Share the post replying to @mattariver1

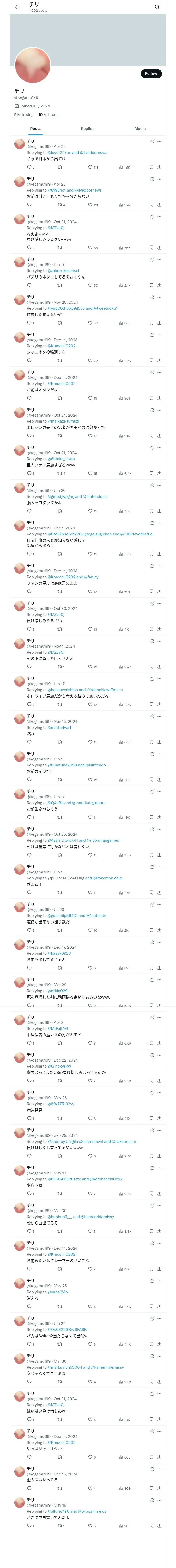(x=159, y=742)
